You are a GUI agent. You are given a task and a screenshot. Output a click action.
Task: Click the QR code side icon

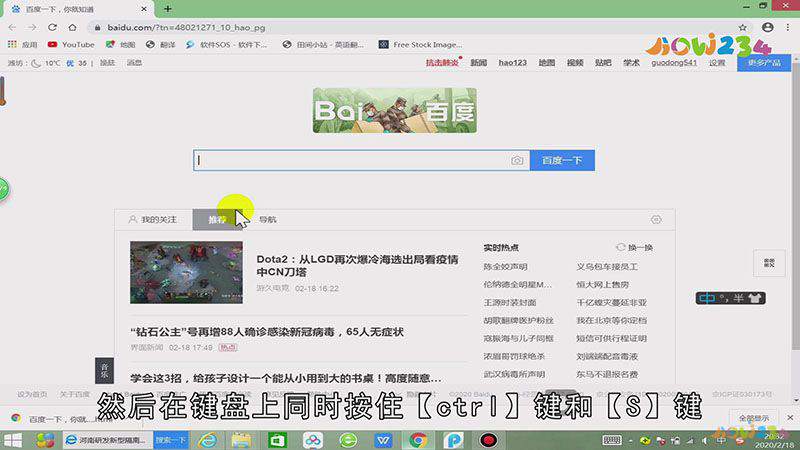pyautogui.click(x=769, y=263)
